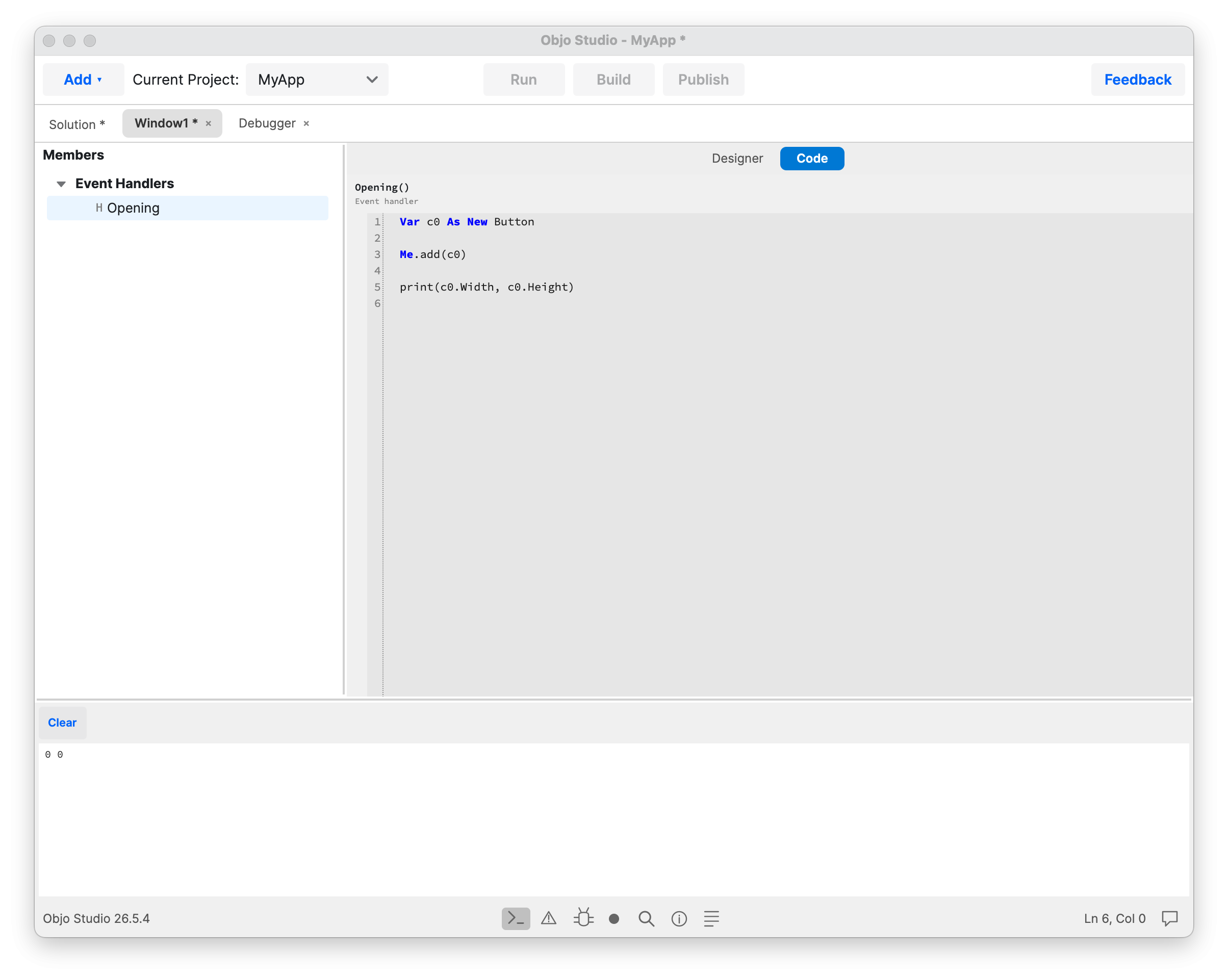The width and height of the screenshot is (1228, 980).
Task: Show the info circle panel
Action: (679, 918)
